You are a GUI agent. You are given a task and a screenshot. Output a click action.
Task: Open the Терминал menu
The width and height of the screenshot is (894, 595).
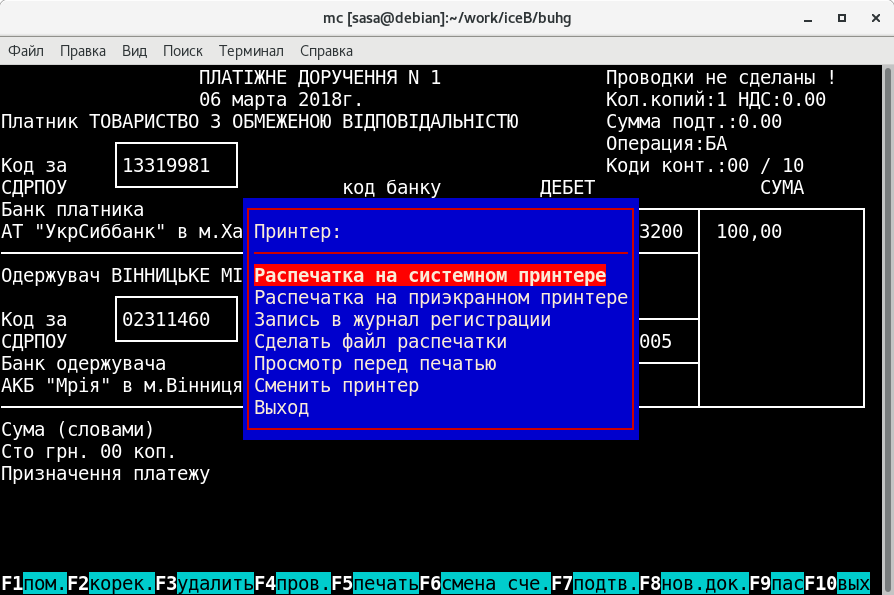pos(251,51)
